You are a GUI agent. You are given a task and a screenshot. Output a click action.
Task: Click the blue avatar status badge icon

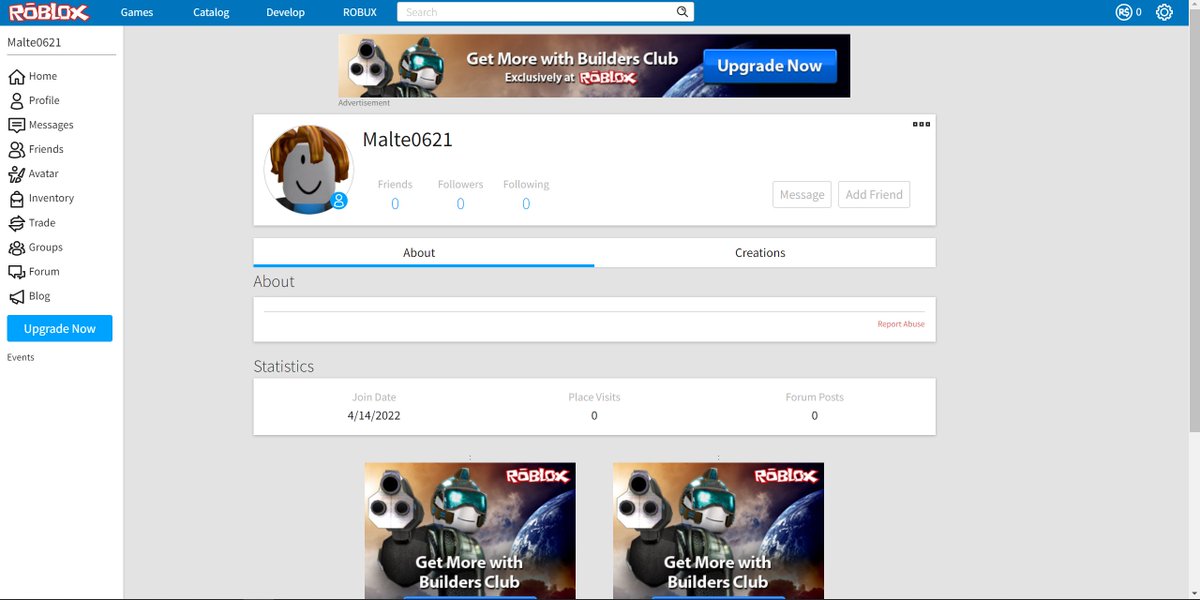click(x=339, y=201)
